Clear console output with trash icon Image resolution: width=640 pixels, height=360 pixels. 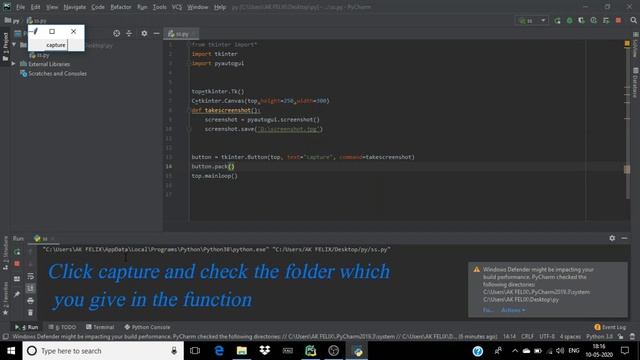31,313
